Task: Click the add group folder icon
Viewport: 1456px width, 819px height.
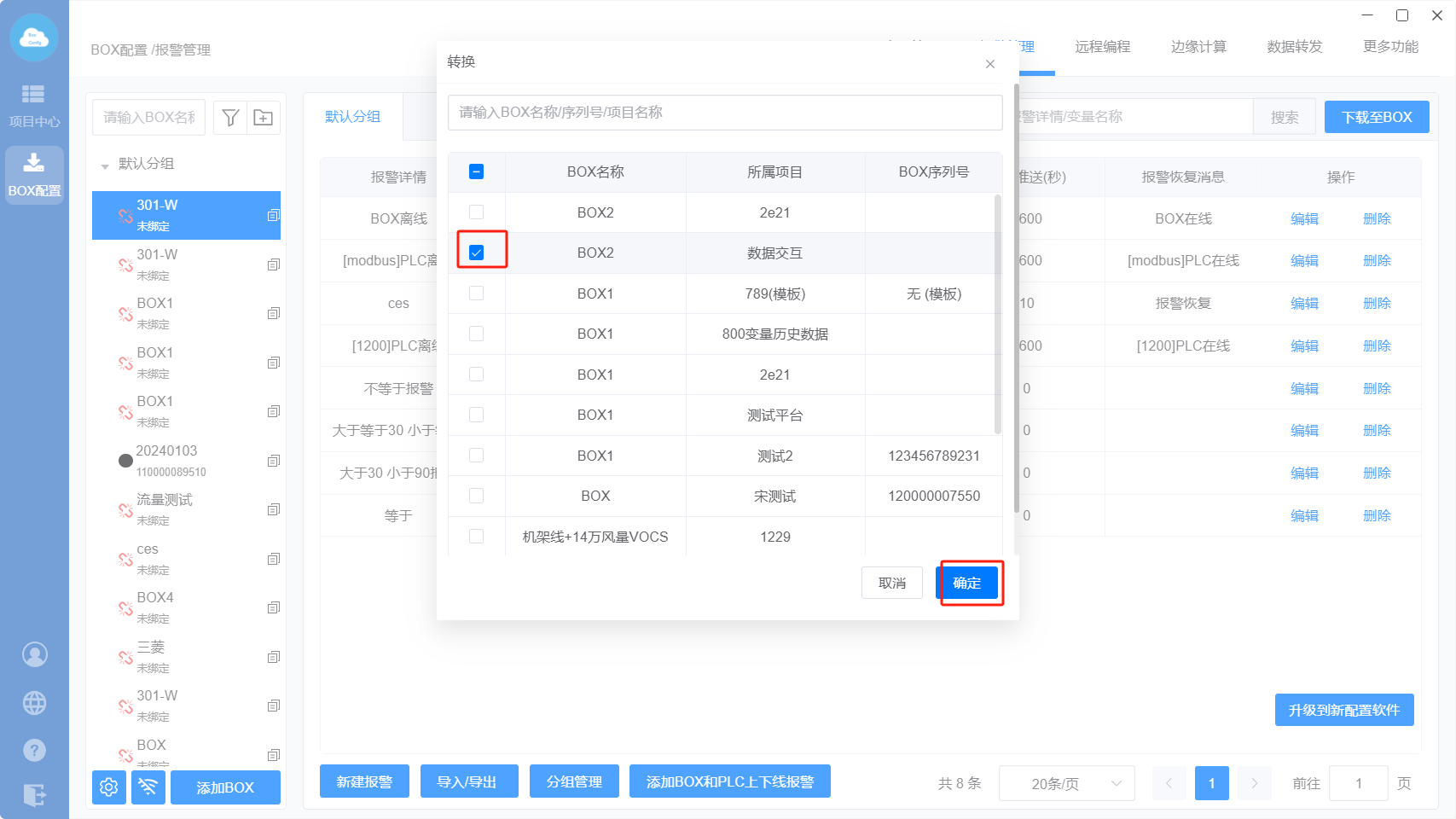Action: [x=264, y=118]
